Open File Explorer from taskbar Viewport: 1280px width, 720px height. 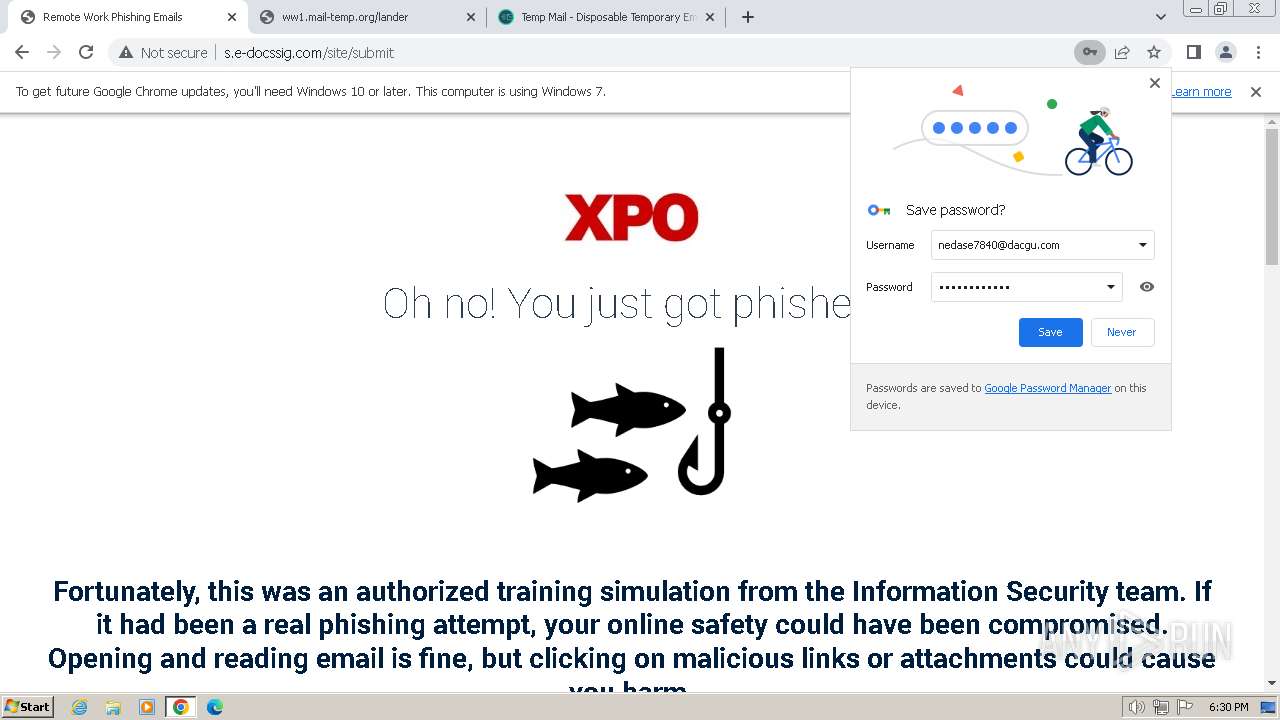tap(113, 707)
